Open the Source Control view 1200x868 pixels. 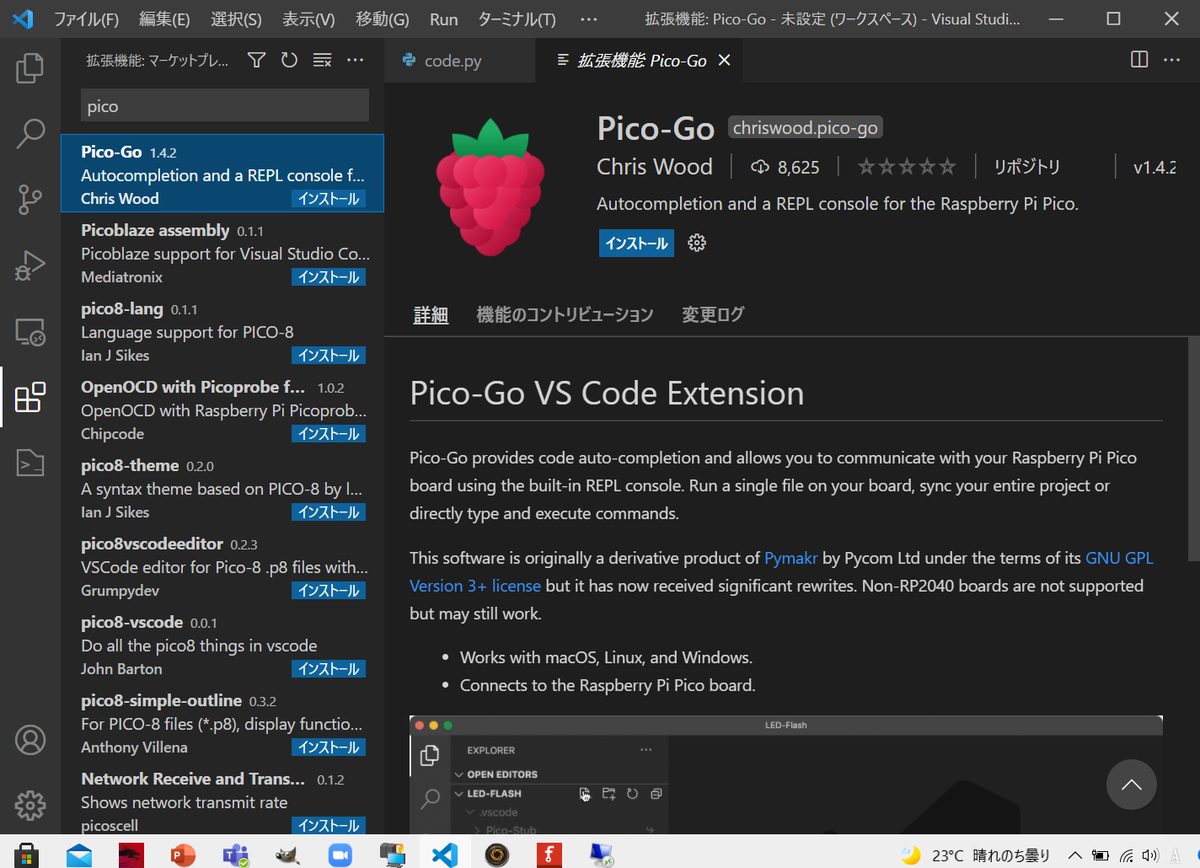(30, 199)
